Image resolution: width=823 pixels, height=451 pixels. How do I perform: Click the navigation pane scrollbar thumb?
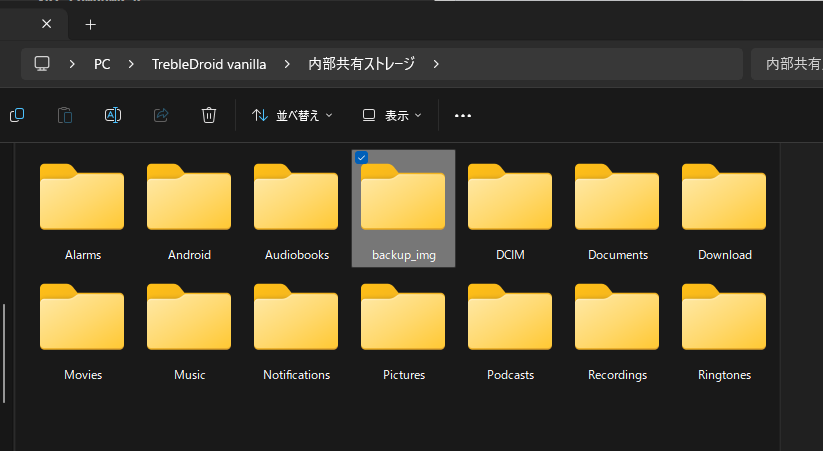point(4,353)
